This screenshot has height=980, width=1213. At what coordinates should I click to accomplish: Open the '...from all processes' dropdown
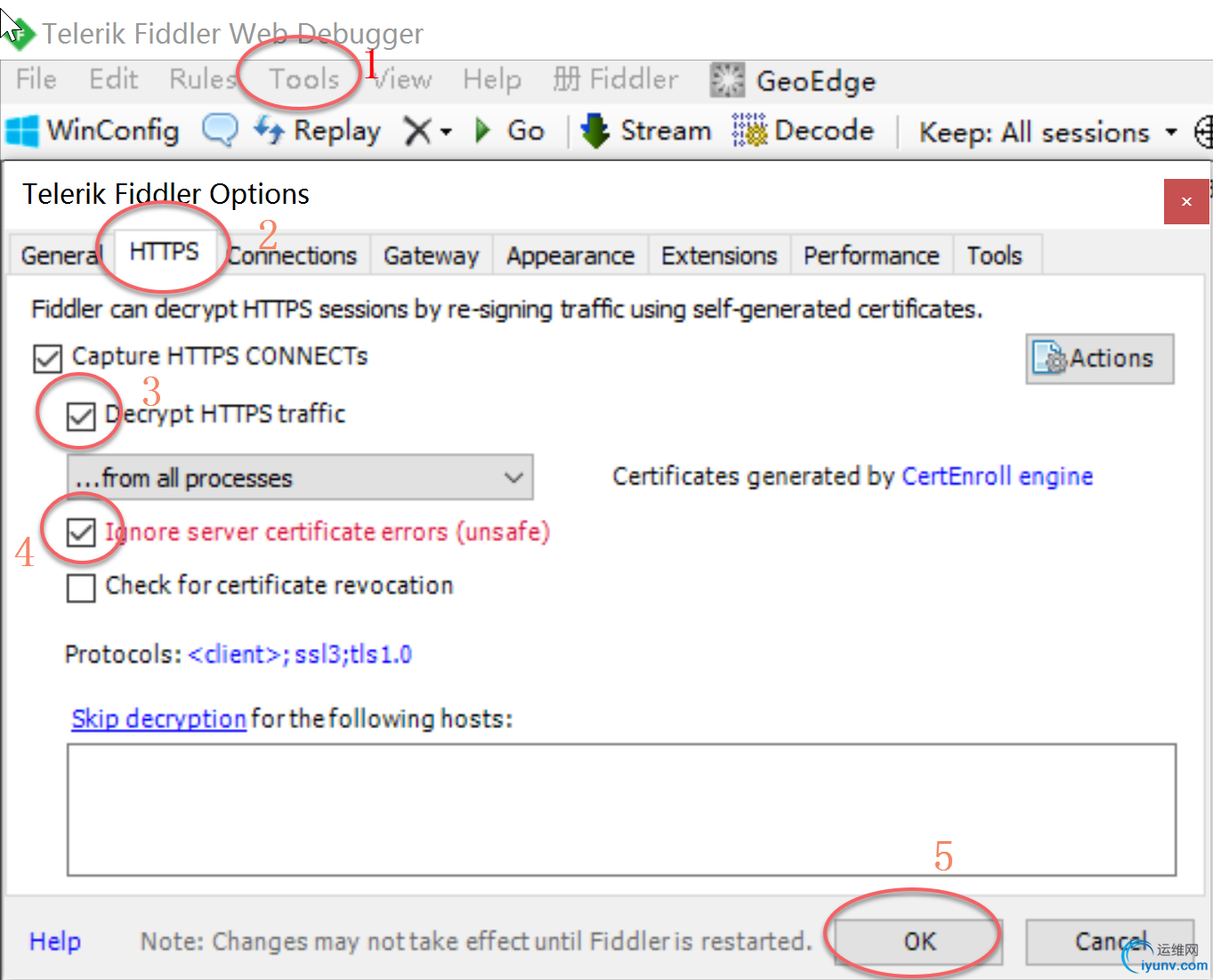(300, 477)
